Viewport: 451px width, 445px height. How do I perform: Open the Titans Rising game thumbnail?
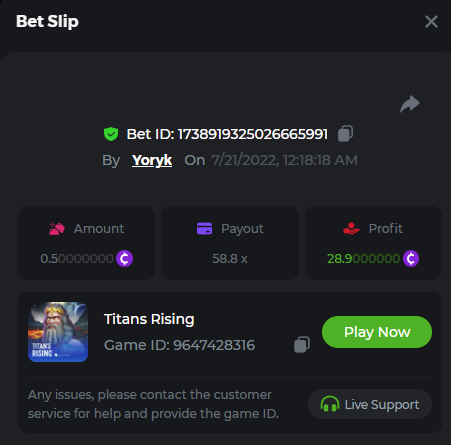click(58, 332)
